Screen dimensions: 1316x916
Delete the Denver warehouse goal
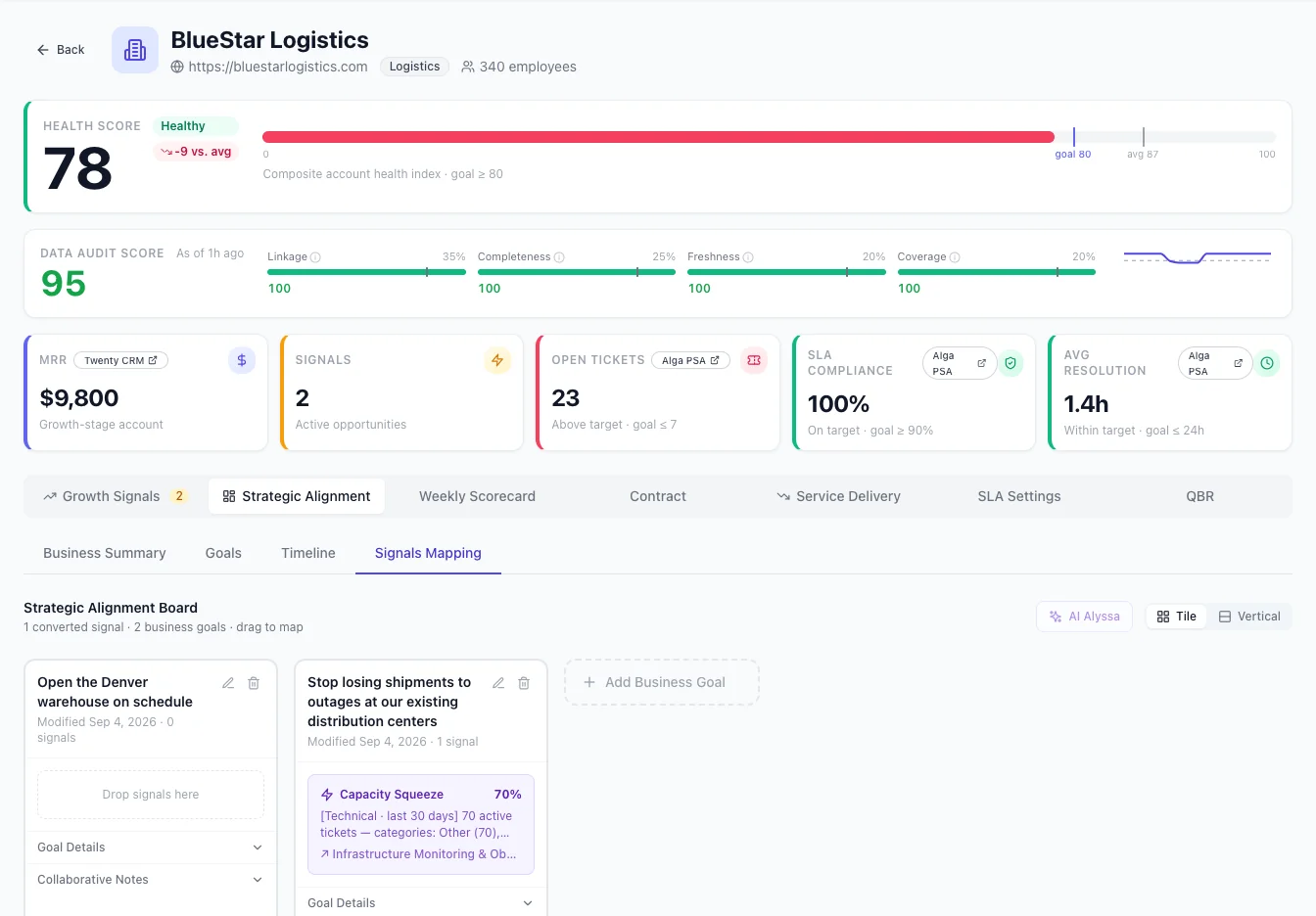pyautogui.click(x=254, y=683)
